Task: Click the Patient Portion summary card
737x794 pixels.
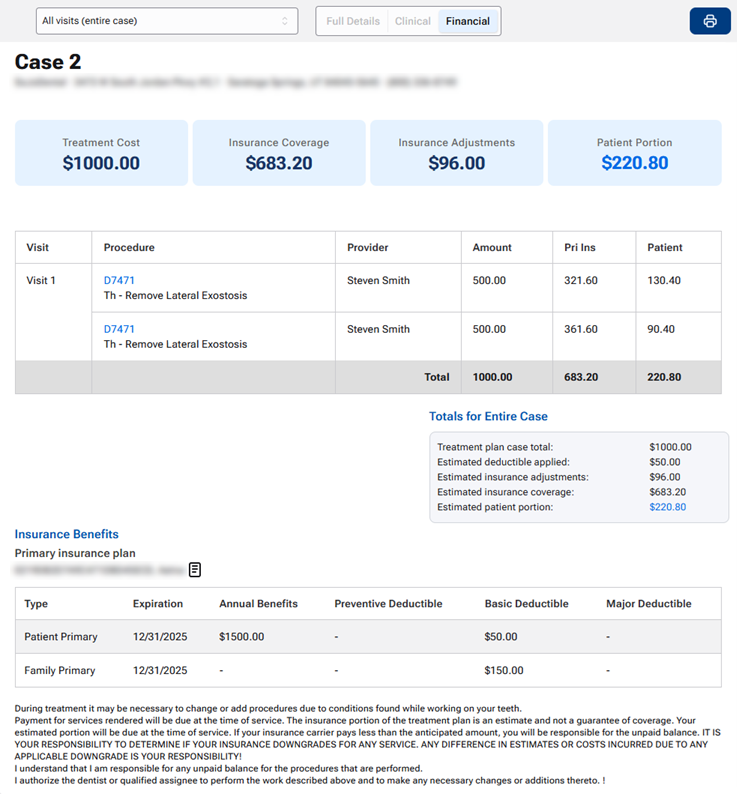Action: click(635, 152)
